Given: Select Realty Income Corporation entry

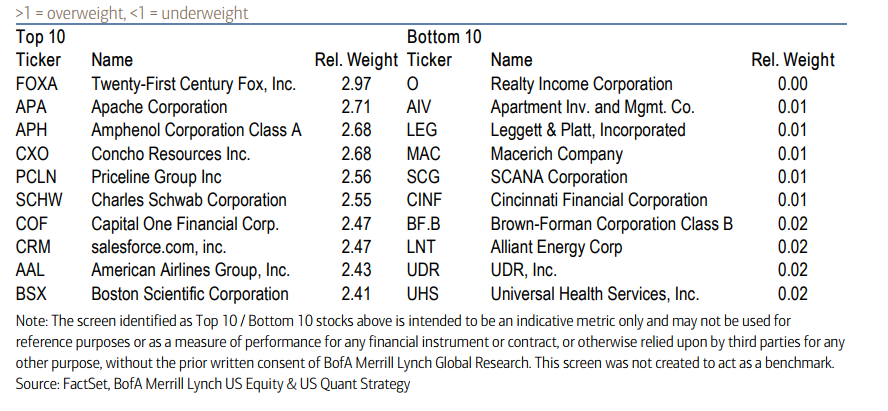Looking at the screenshot, I should tap(581, 84).
